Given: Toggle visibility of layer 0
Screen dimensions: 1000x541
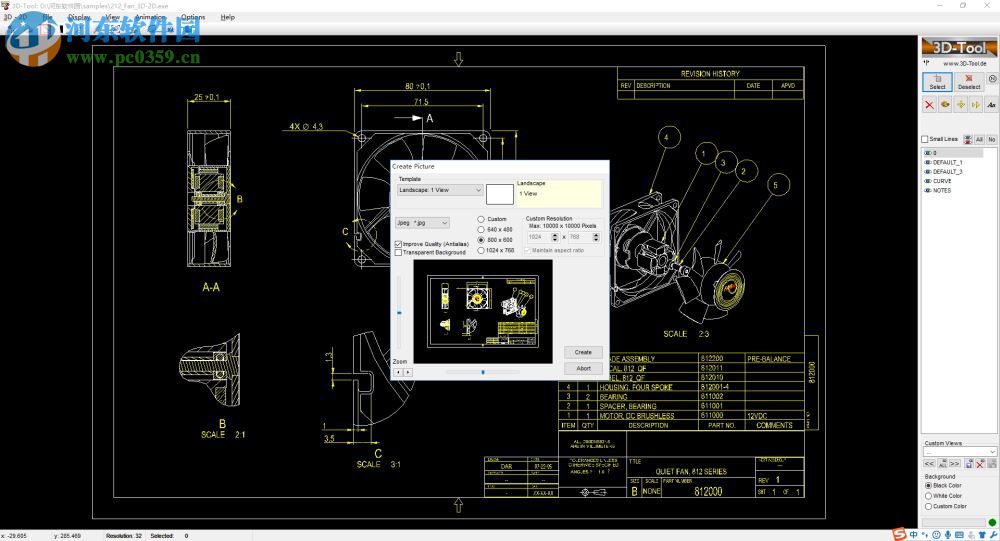Looking at the screenshot, I should click(928, 153).
